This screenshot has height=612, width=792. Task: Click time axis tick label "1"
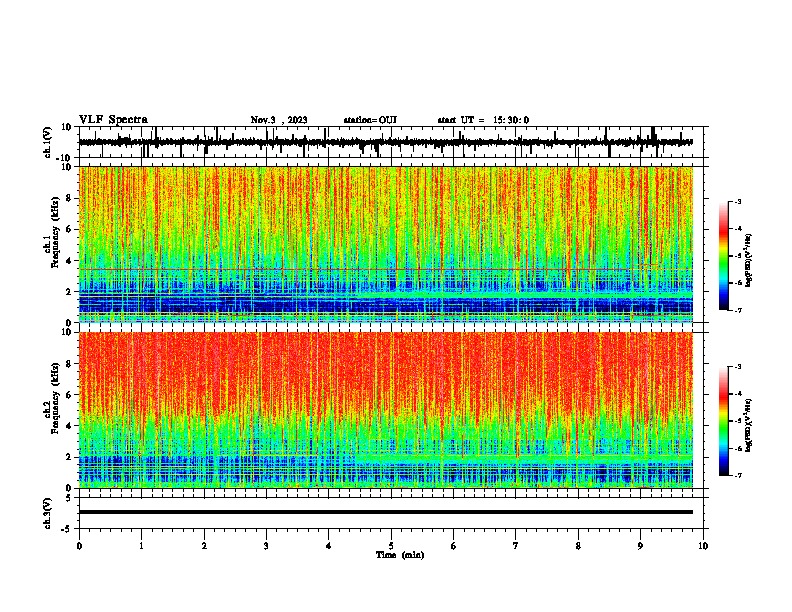tap(142, 546)
